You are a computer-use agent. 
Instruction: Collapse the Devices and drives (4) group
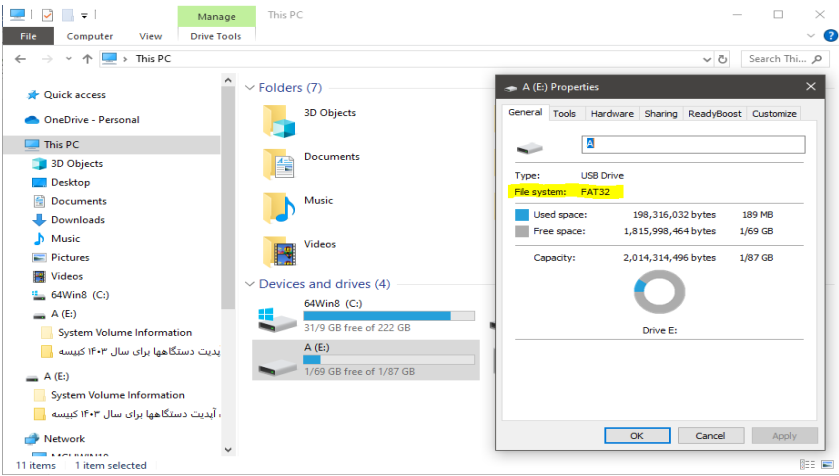tap(249, 284)
